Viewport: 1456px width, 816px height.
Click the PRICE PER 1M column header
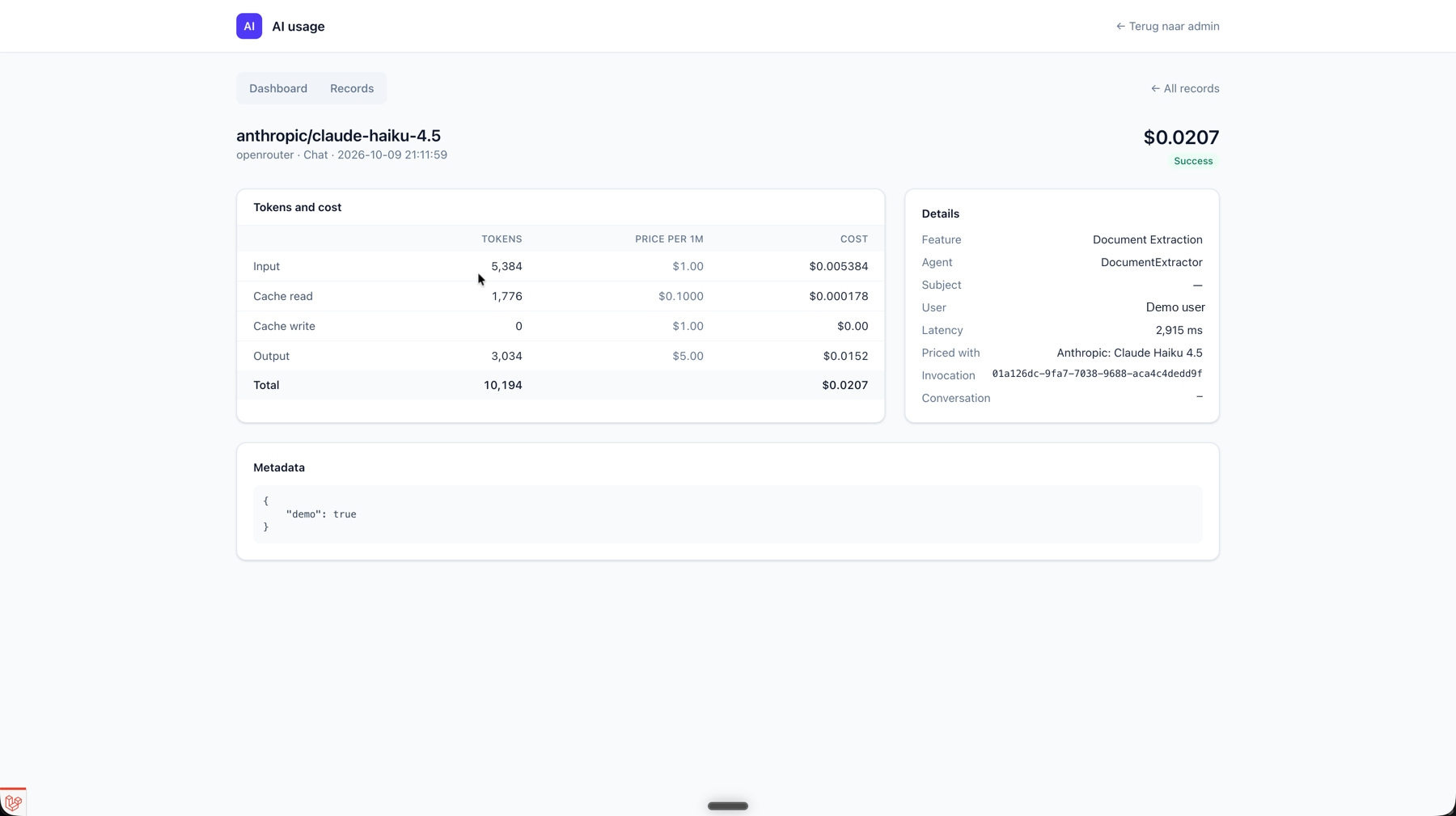(x=669, y=239)
